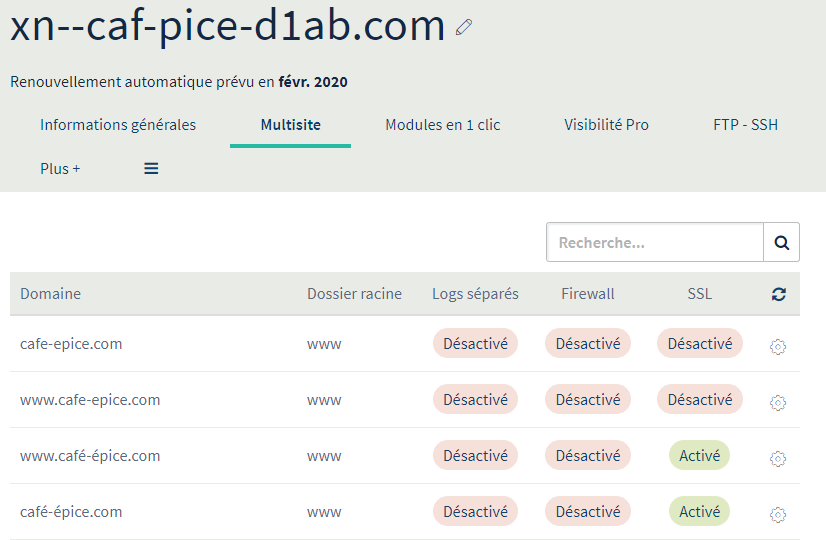Toggle Firewall status badge for www.cafe-epice.com
826x540 pixels.
click(x=587, y=400)
